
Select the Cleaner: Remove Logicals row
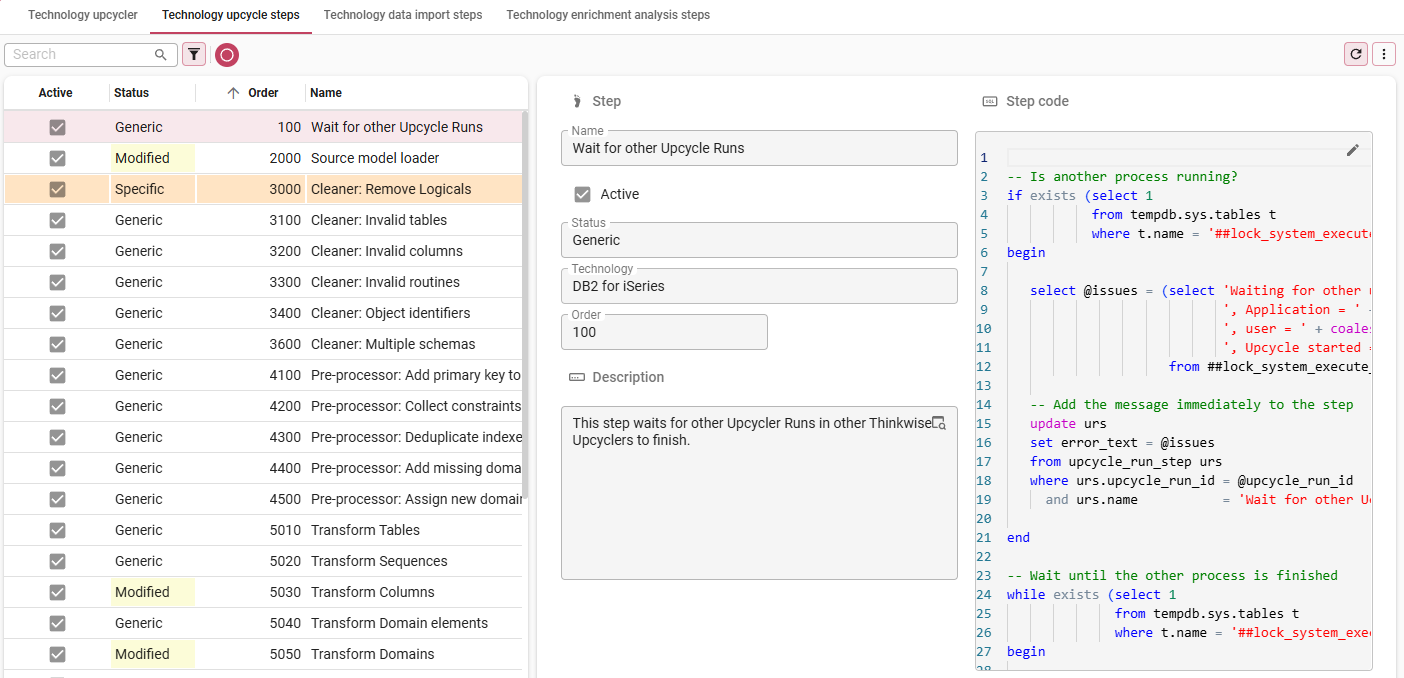pyautogui.click(x=391, y=189)
